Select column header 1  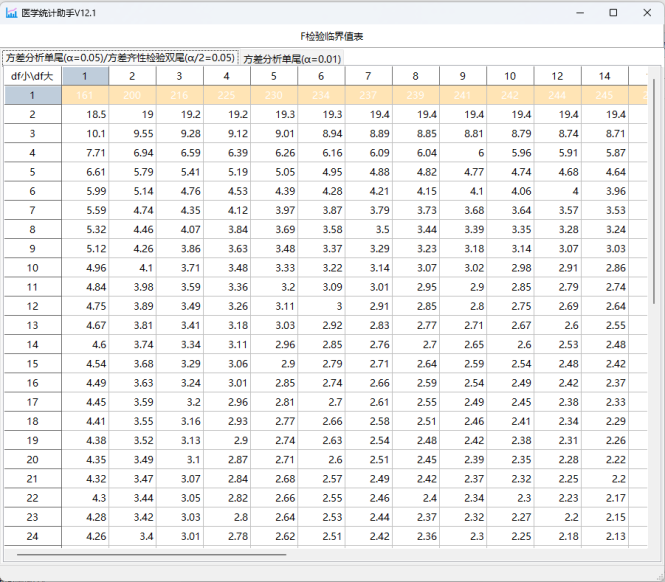85,76
